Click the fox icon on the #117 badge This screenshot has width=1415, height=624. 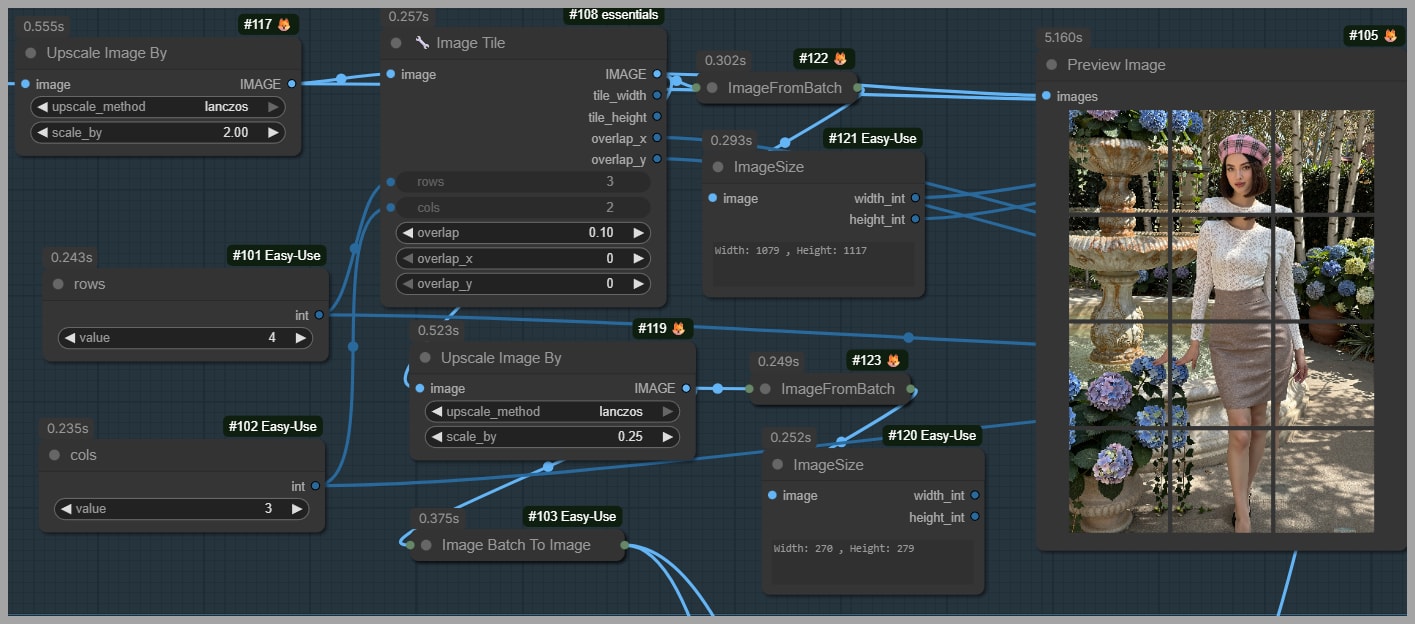point(284,25)
